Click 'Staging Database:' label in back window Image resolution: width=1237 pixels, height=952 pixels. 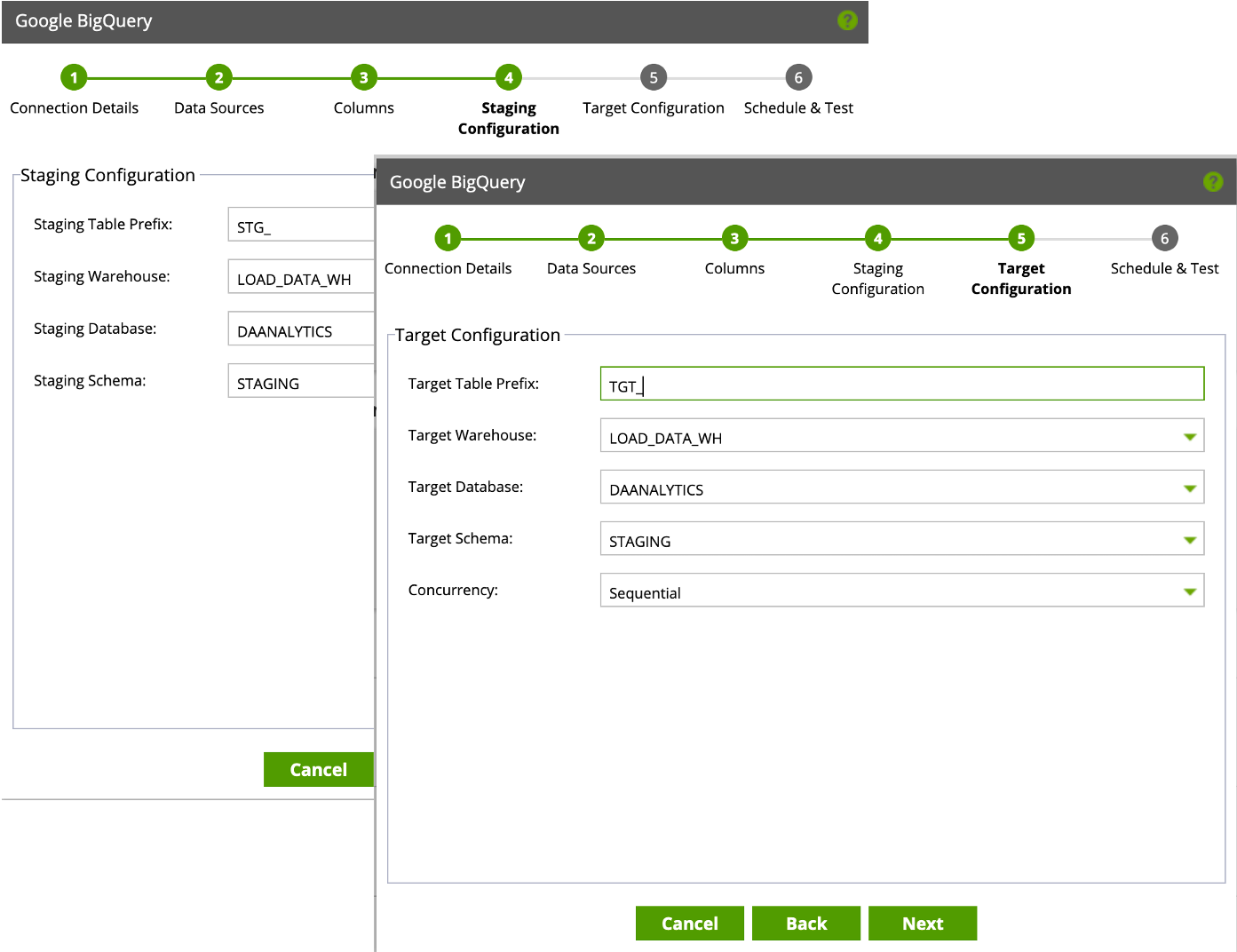tap(95, 329)
